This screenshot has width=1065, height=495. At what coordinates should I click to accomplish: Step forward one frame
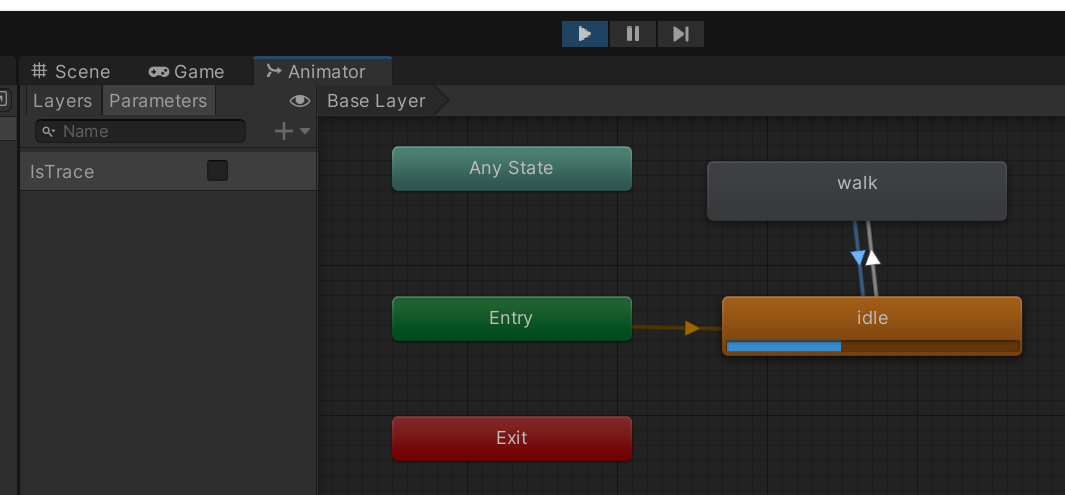(x=681, y=34)
